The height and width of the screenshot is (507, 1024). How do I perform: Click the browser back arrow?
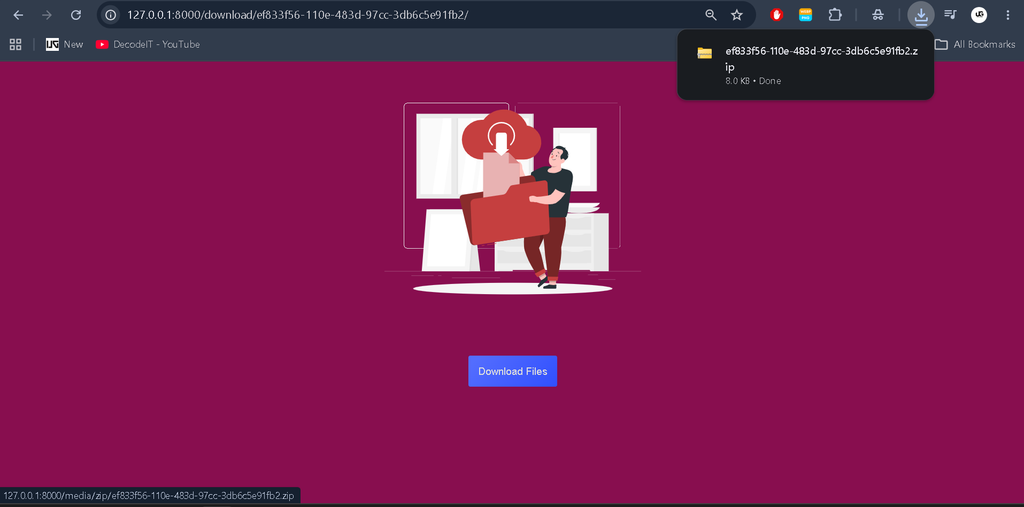tap(18, 15)
